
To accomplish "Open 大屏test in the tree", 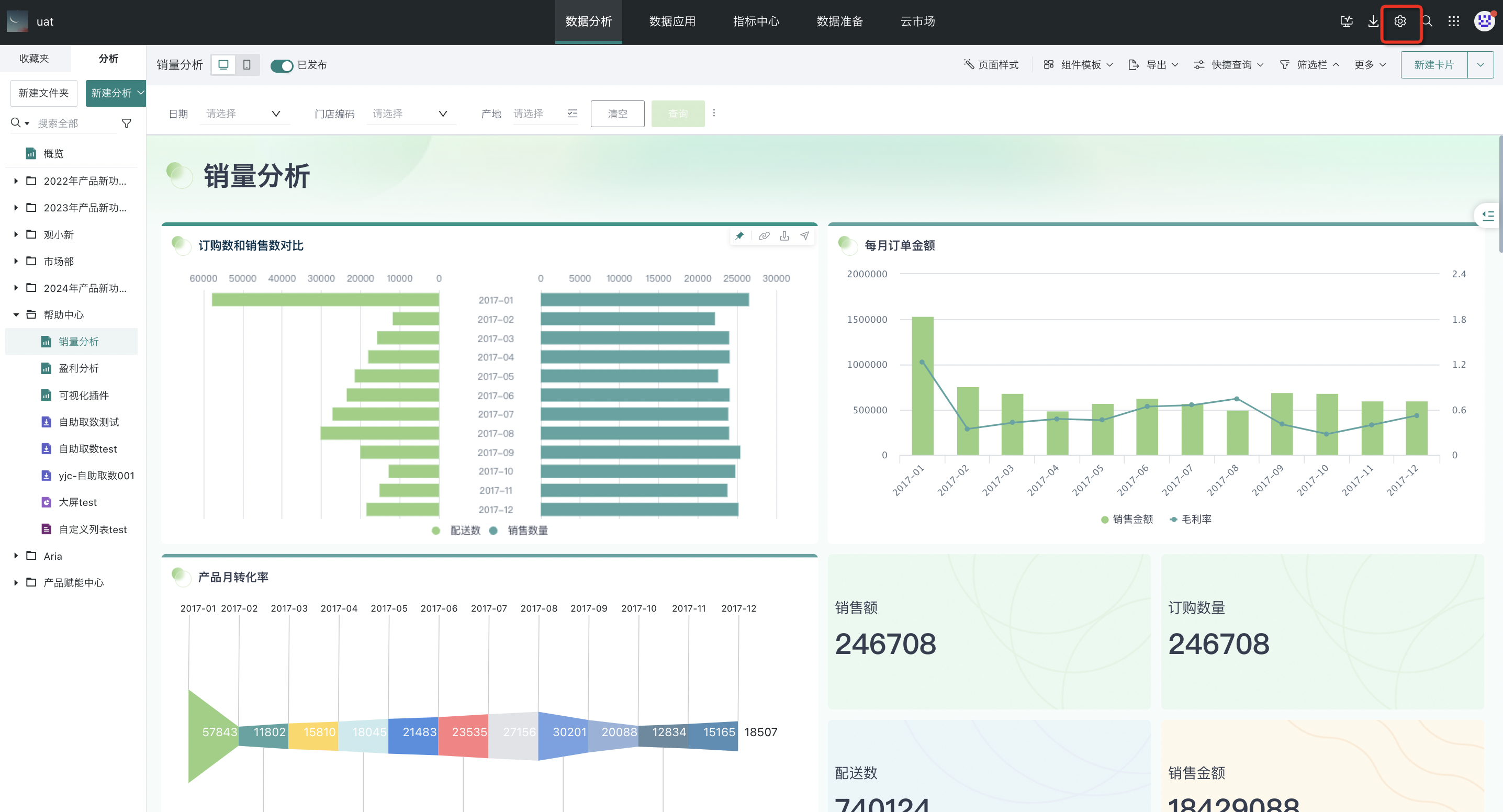I will [x=77, y=502].
